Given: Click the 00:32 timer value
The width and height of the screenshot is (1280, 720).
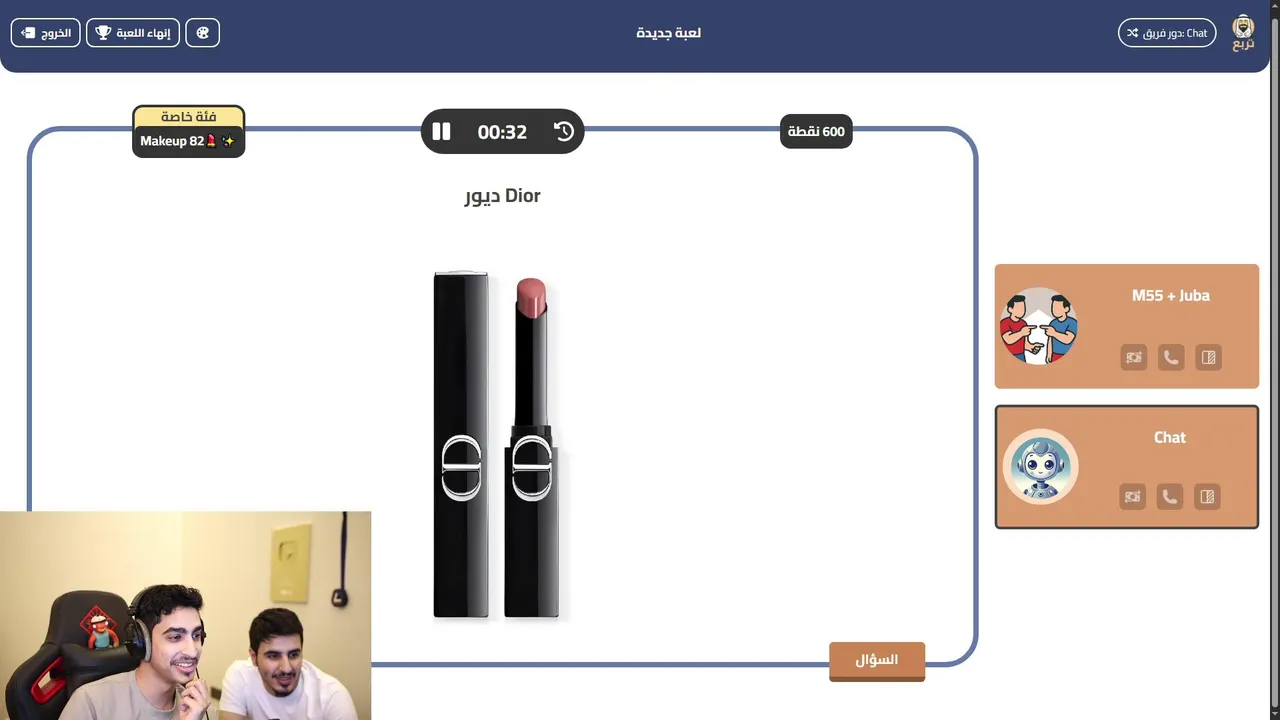Looking at the screenshot, I should (x=502, y=132).
